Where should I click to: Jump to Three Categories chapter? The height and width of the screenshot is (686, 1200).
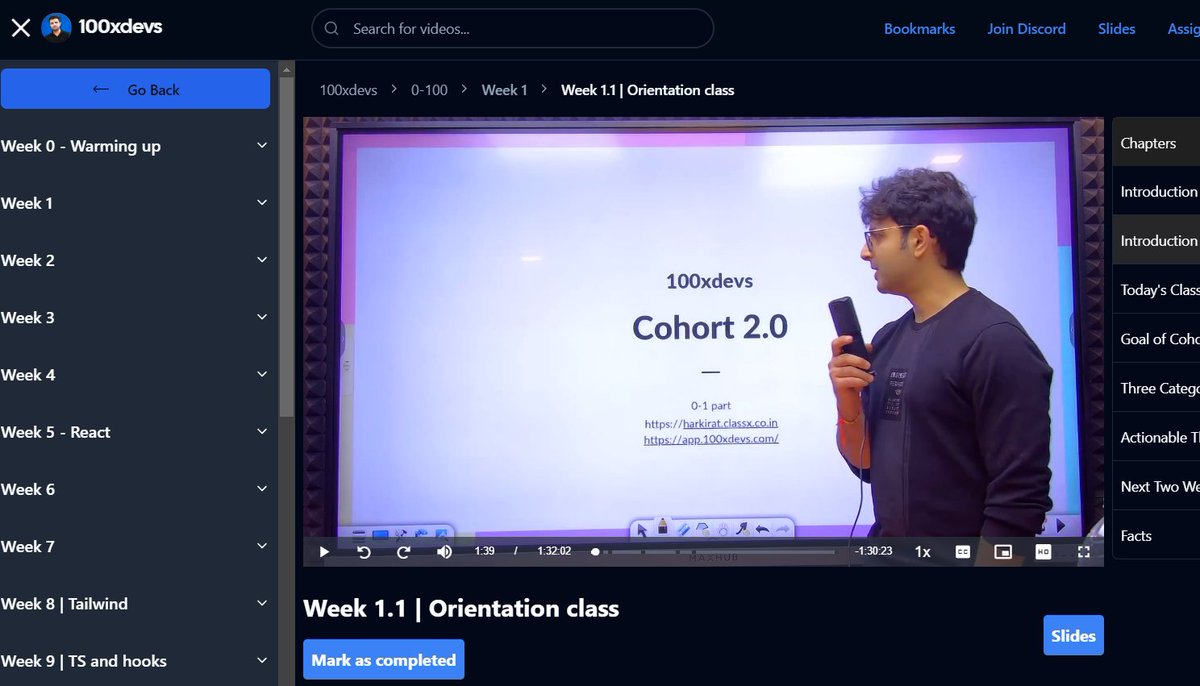(x=1157, y=388)
